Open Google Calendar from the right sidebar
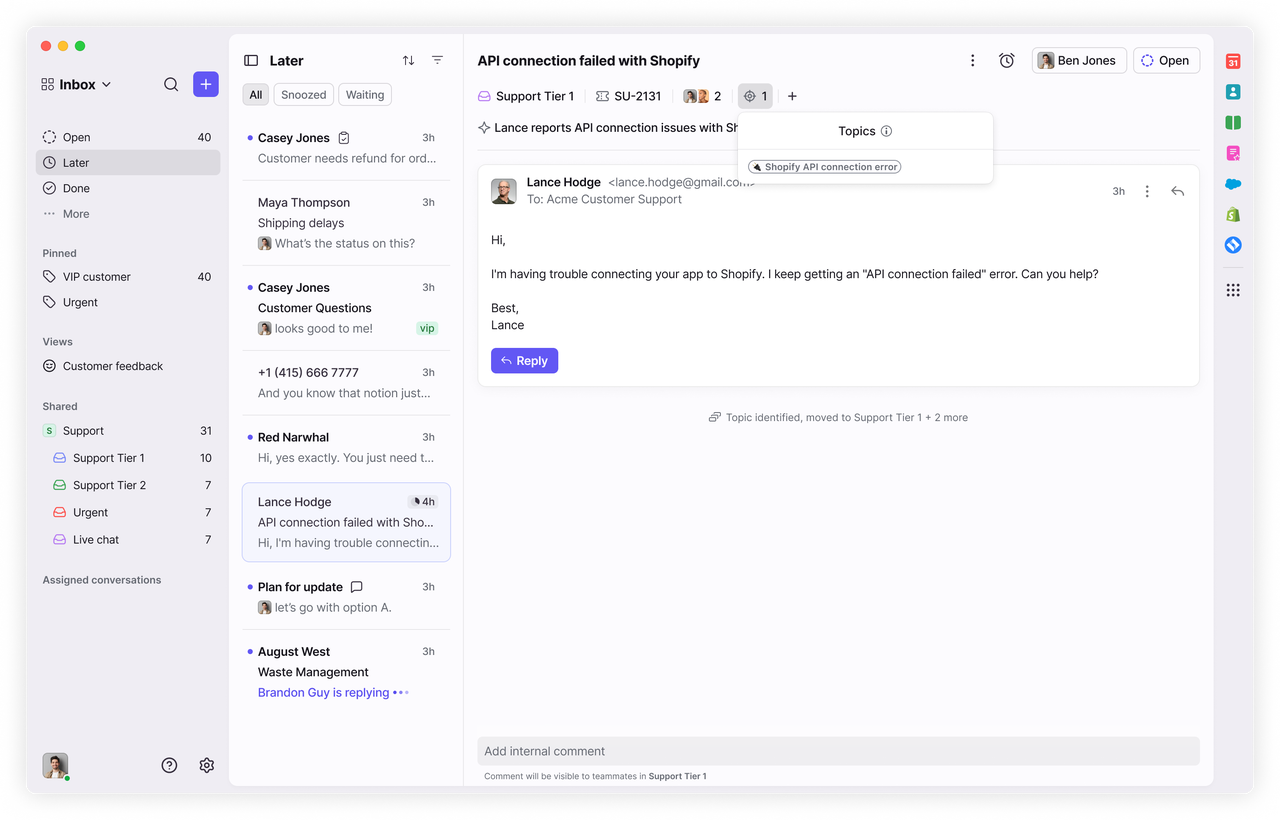Image resolution: width=1280 pixels, height=820 pixels. (1233, 61)
